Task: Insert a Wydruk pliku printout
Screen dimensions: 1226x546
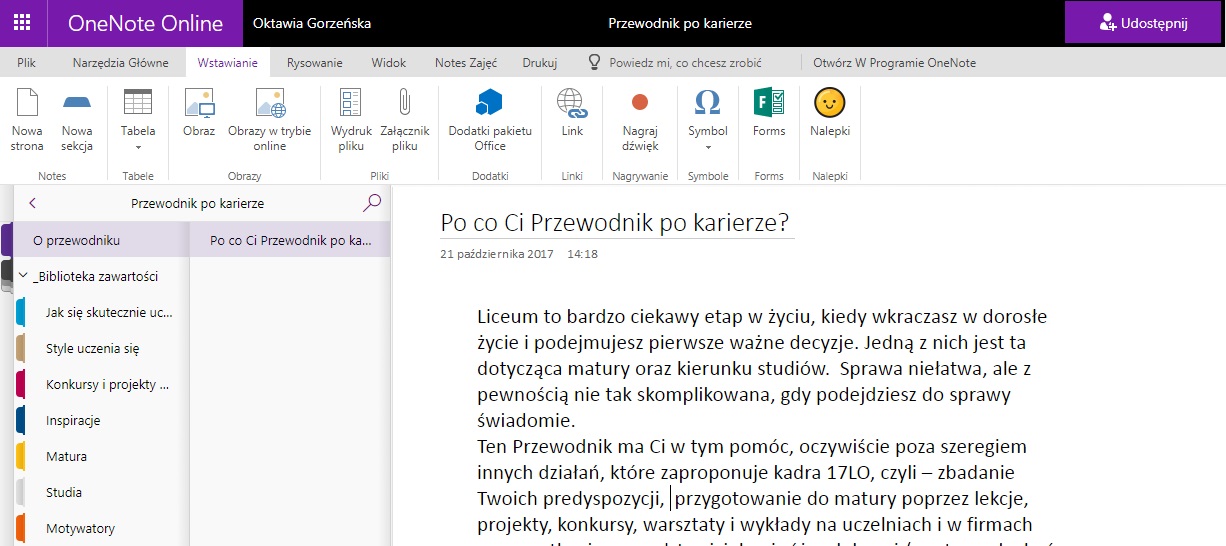Action: click(x=351, y=119)
